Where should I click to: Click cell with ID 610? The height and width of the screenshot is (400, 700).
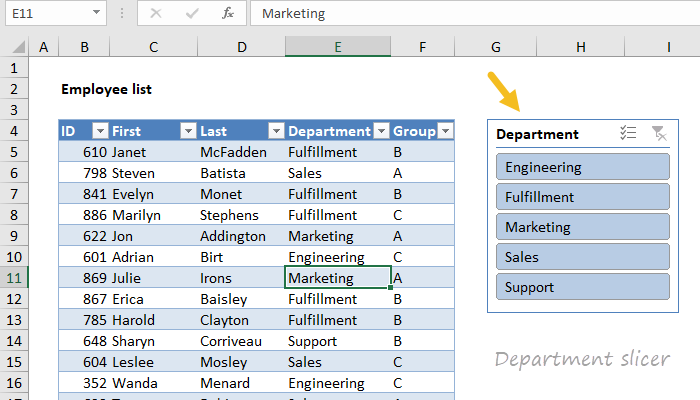coord(84,152)
